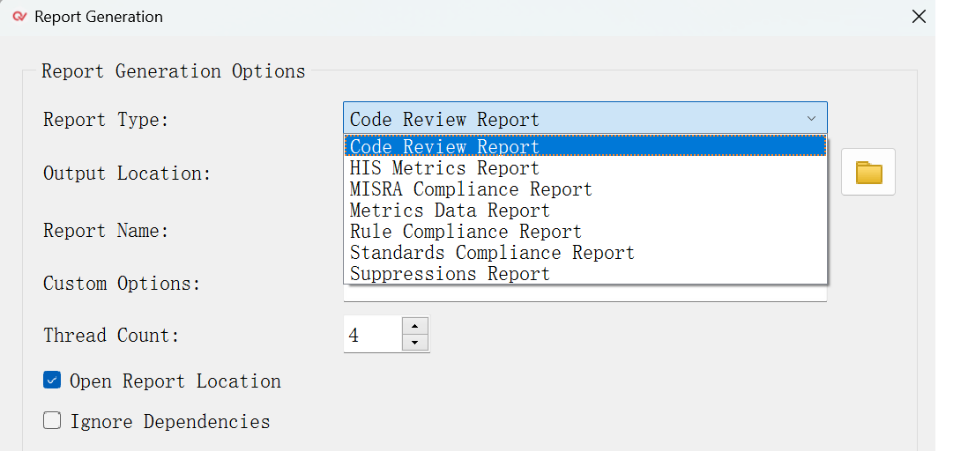
Task: Click the yellow folder browse icon
Action: coord(868,173)
